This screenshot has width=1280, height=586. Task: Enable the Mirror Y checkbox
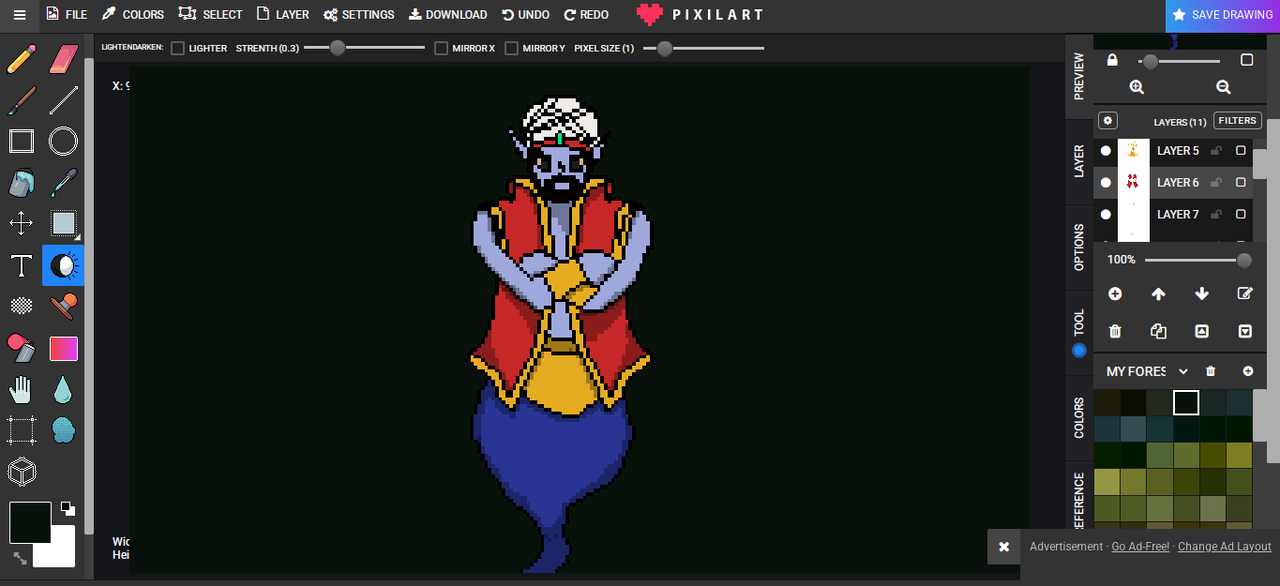511,48
